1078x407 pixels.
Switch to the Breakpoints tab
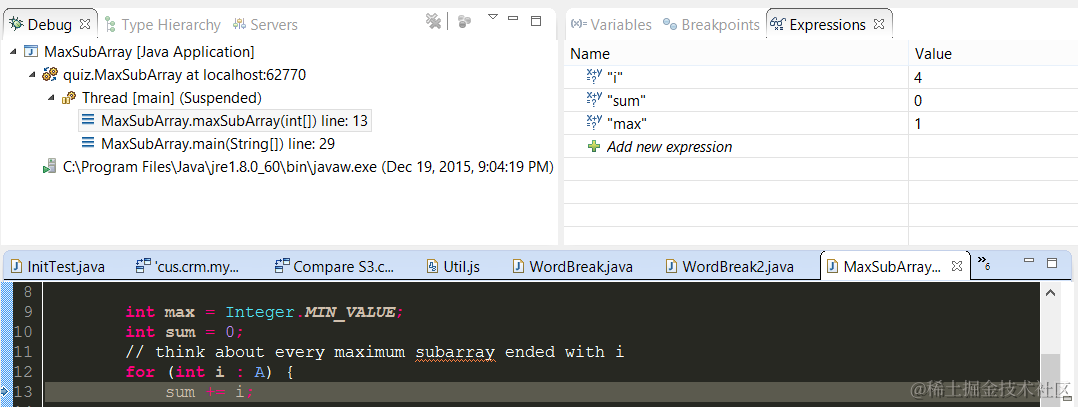click(712, 25)
